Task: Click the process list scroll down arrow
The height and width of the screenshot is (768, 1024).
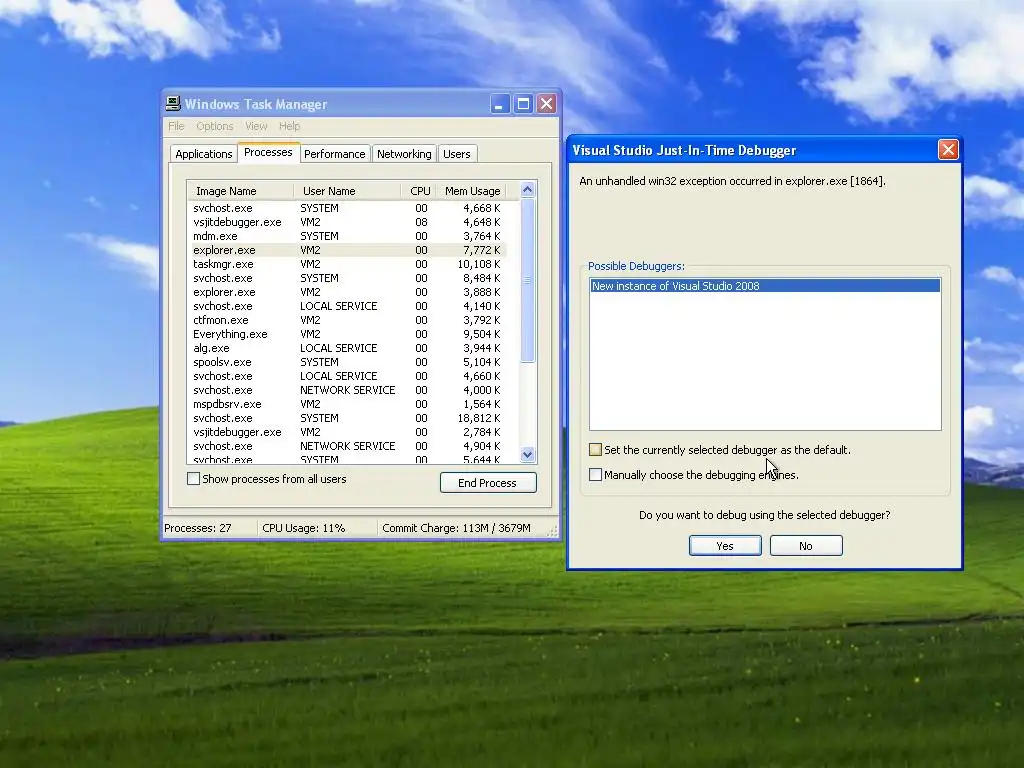Action: [528, 455]
